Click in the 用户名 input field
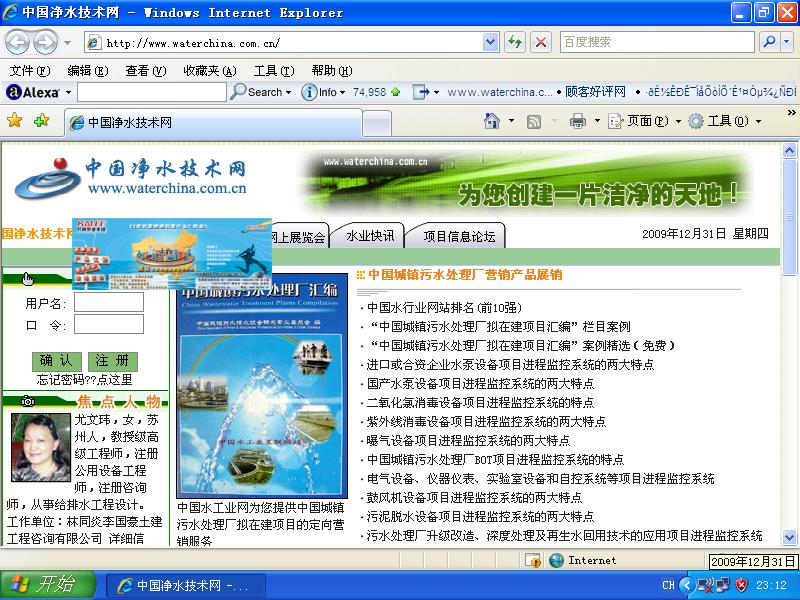The width and height of the screenshot is (800, 600). pyautogui.click(x=109, y=303)
